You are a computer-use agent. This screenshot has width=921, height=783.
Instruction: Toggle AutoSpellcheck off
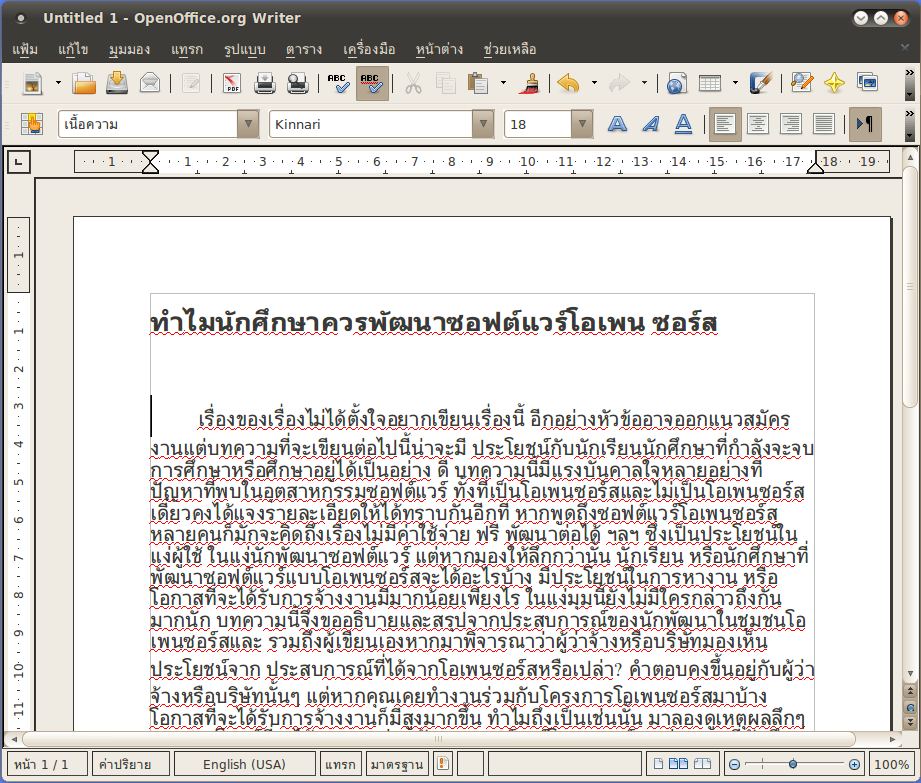click(372, 83)
